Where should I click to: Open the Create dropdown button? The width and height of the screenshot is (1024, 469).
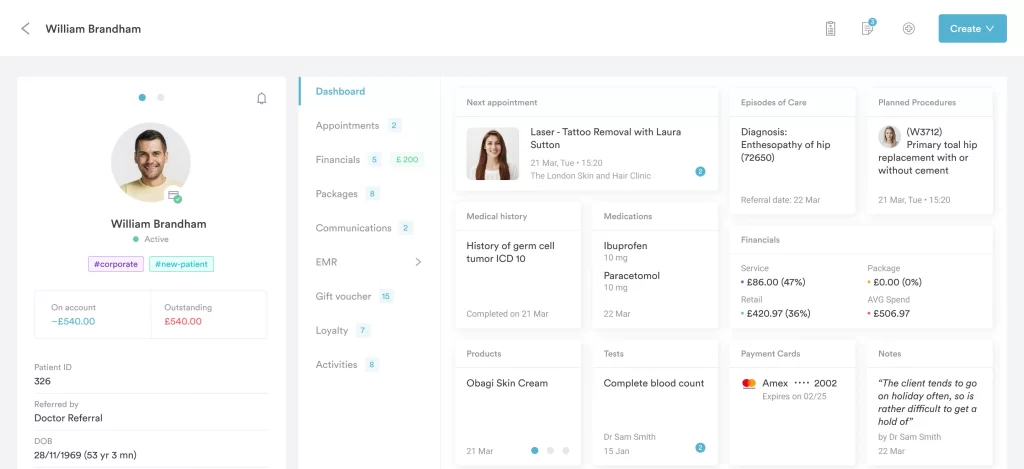pos(971,29)
